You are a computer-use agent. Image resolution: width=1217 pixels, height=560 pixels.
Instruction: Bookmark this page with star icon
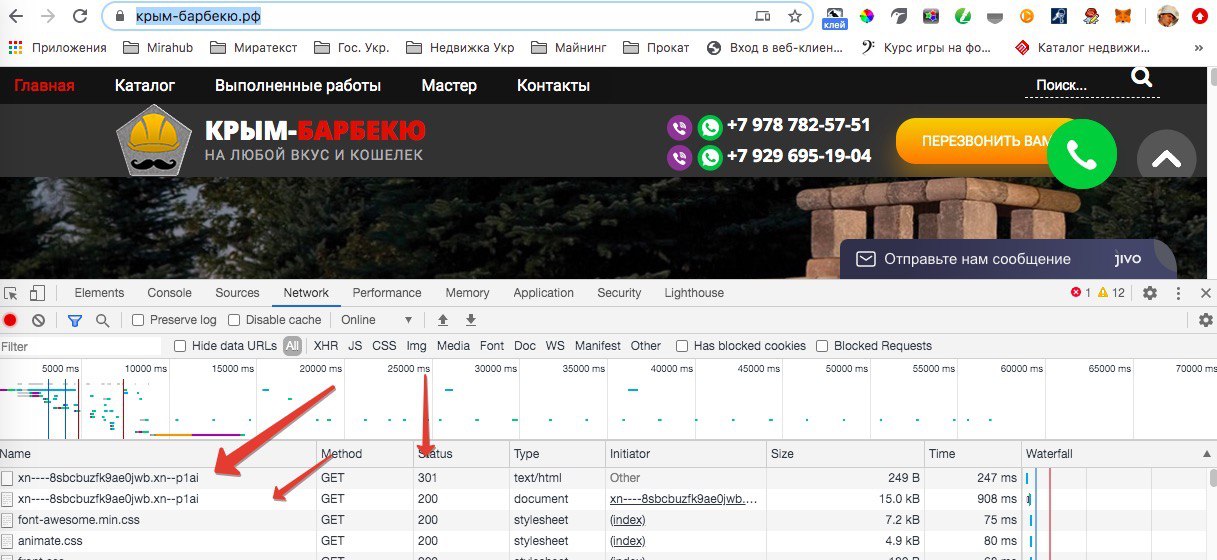coord(795,16)
